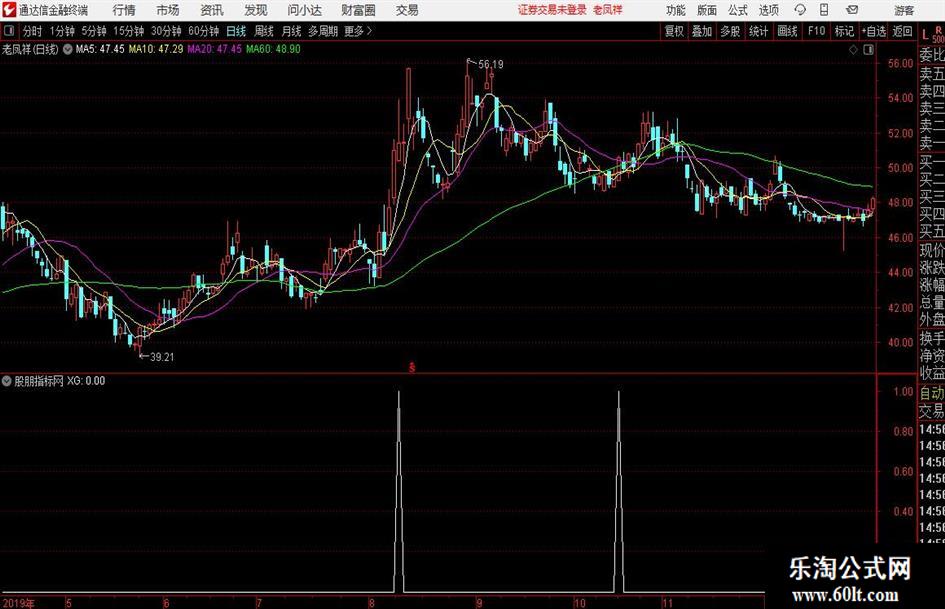Toggle the right info panel icon
The height and width of the screenshot is (609, 945).
[x=868, y=49]
